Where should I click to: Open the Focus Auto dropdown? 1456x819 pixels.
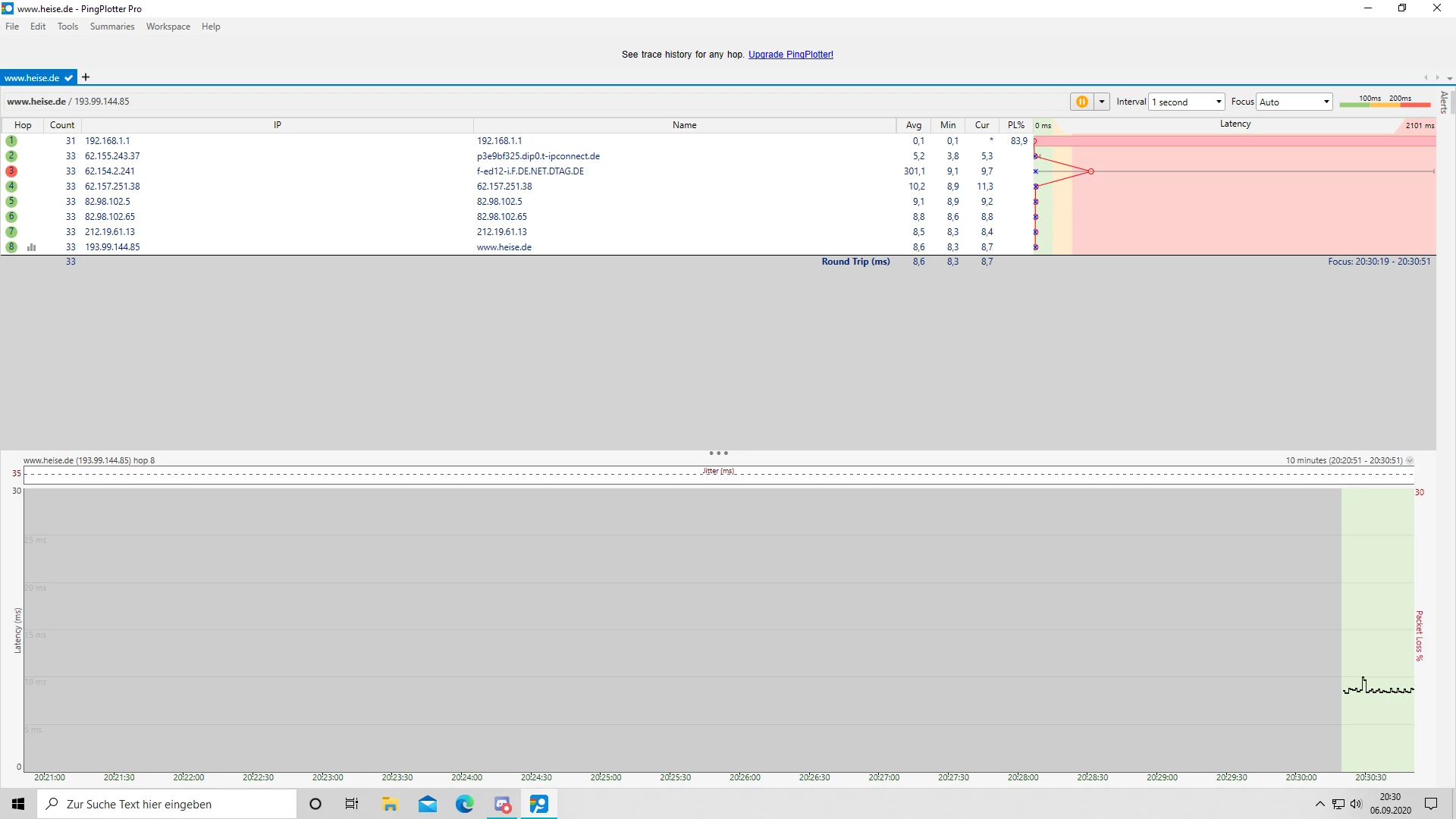coord(1294,102)
